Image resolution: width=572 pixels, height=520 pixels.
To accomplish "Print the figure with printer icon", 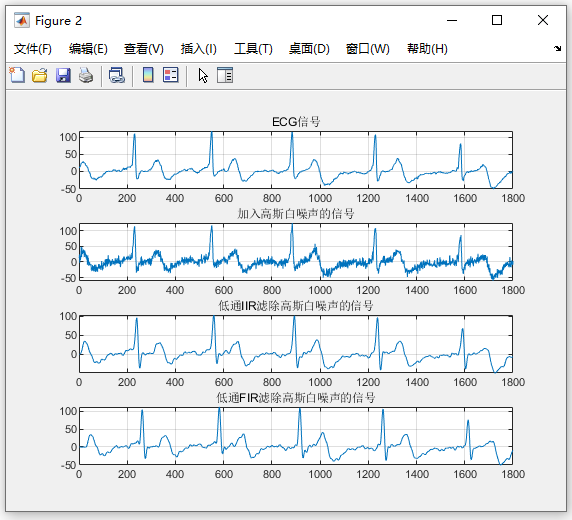I will 86,75.
